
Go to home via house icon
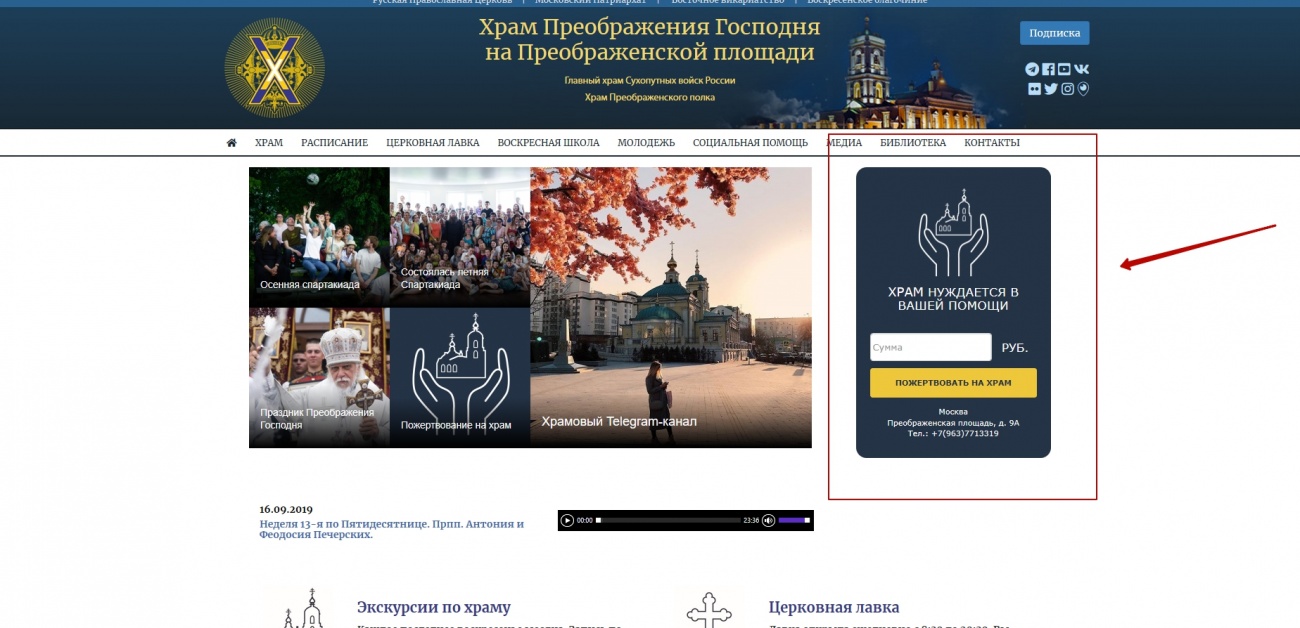(x=232, y=143)
